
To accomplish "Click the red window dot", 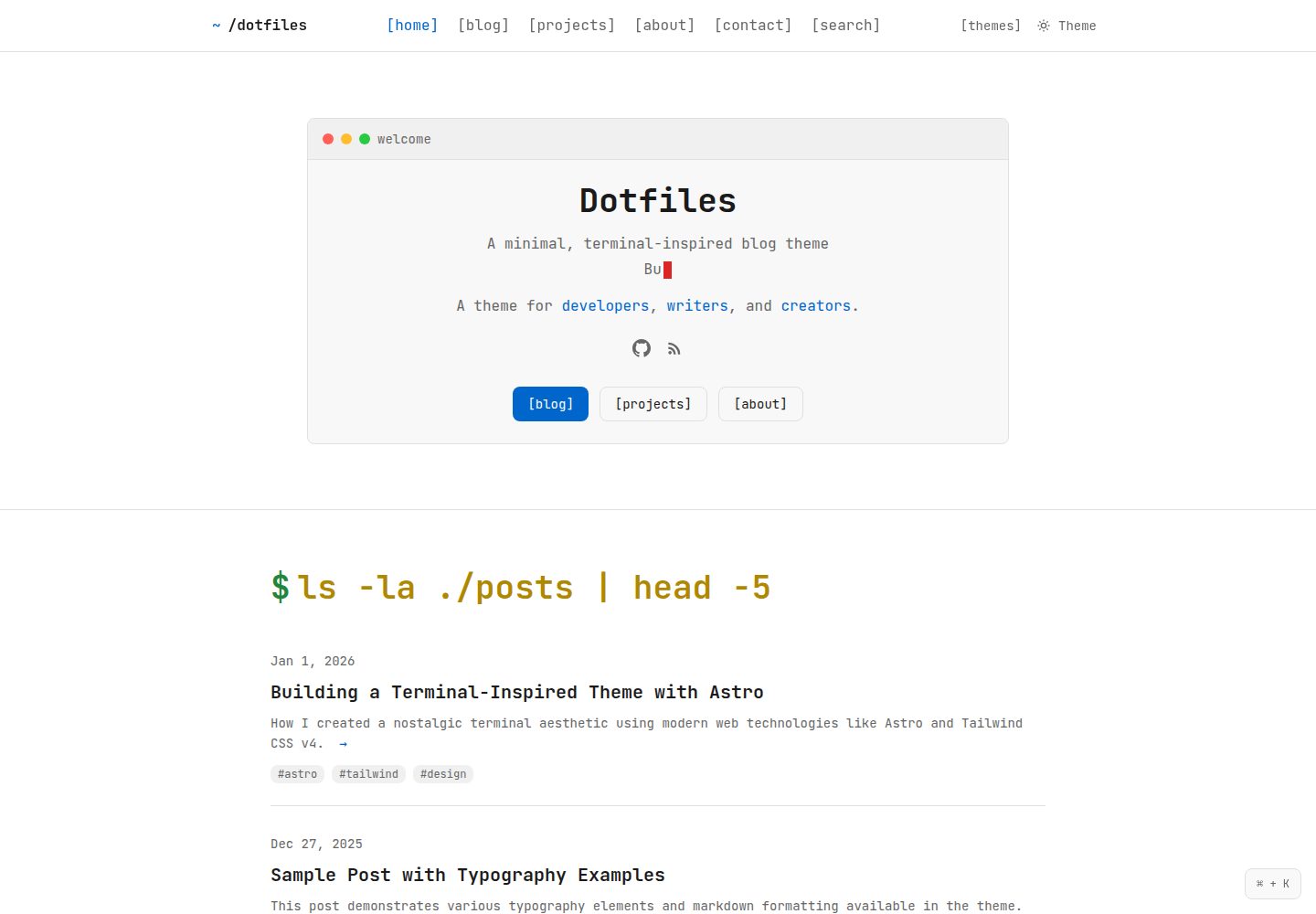I will [x=328, y=139].
